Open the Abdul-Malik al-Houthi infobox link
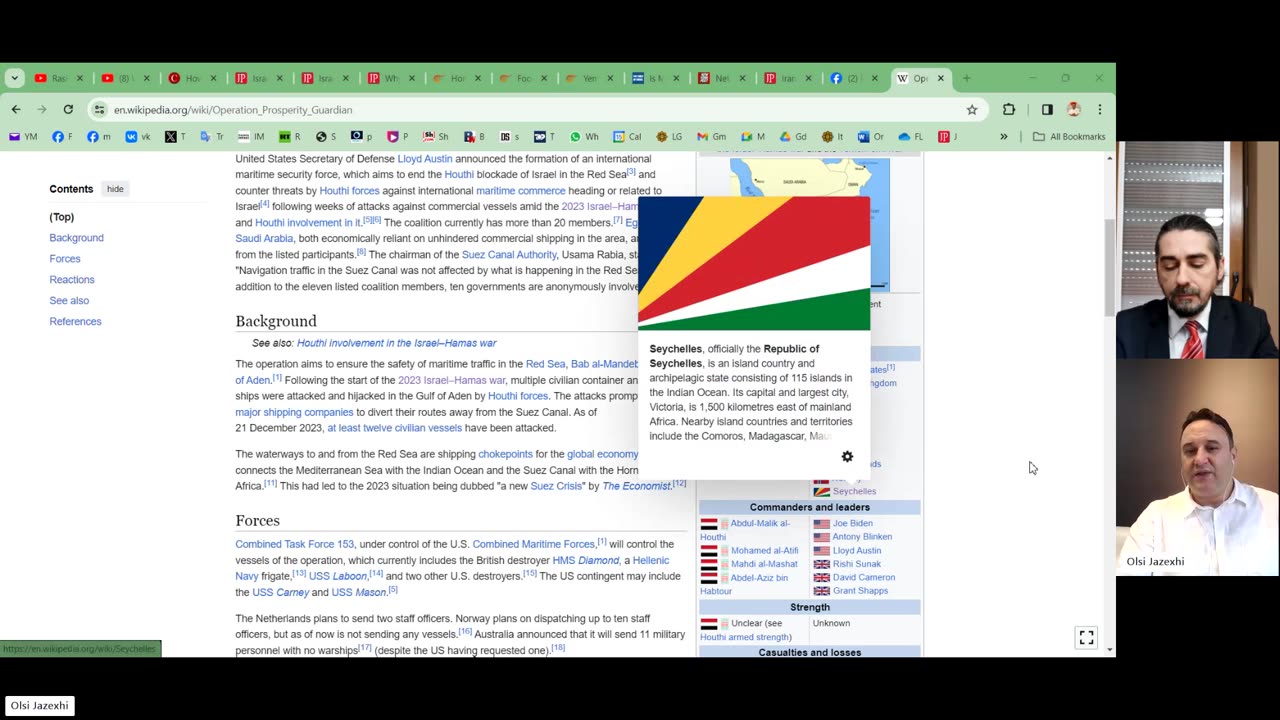The image size is (1280, 720). pos(745,530)
